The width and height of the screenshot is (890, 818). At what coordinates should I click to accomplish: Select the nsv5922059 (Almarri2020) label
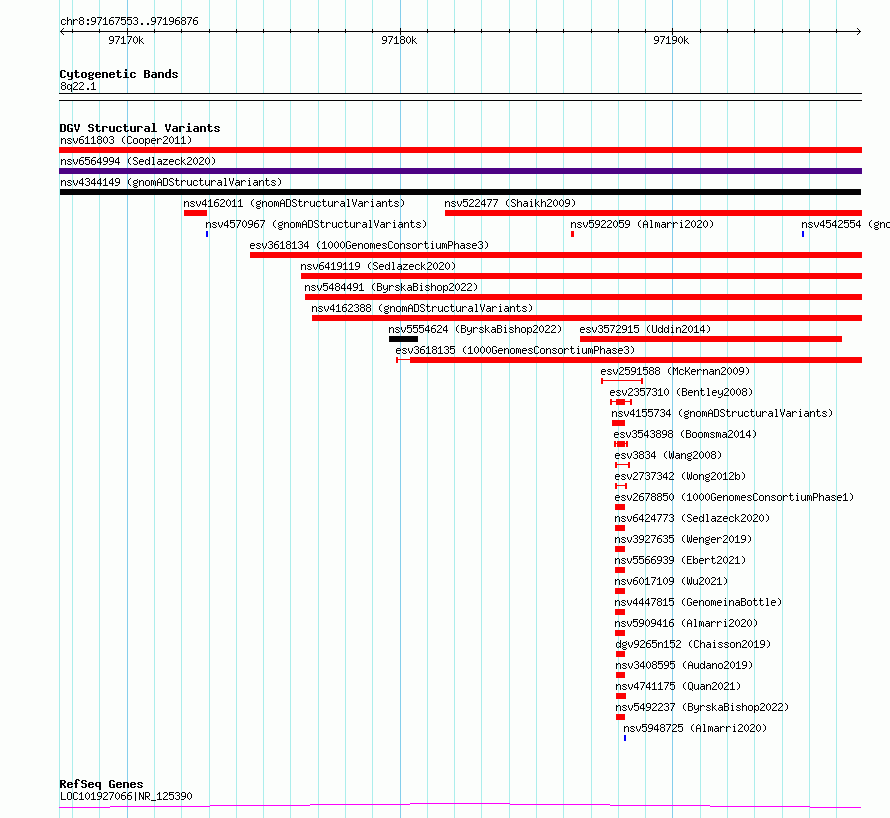(642, 224)
